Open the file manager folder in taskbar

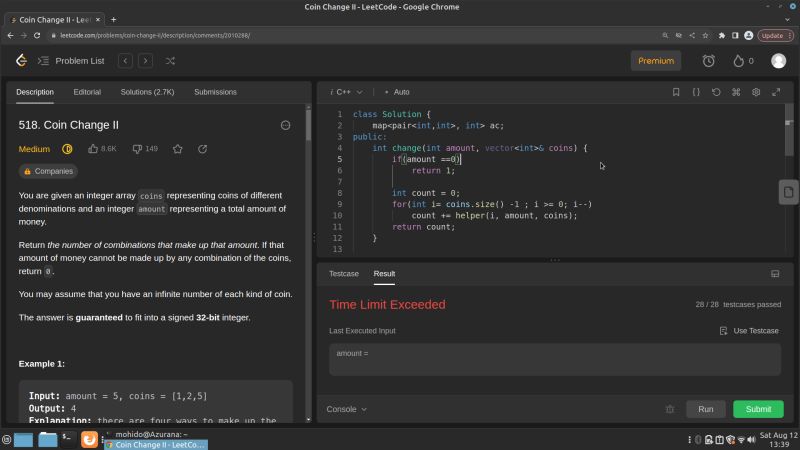pyautogui.click(x=47, y=439)
